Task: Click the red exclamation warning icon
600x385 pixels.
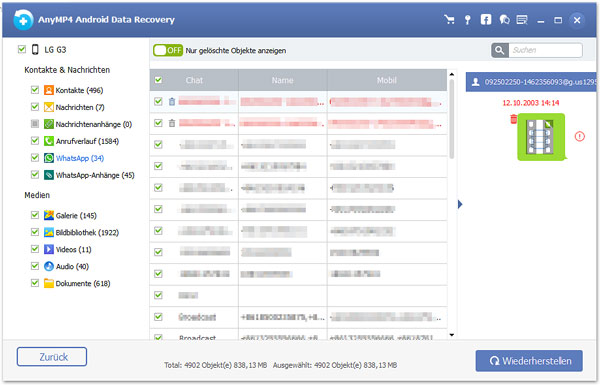Action: [579, 136]
